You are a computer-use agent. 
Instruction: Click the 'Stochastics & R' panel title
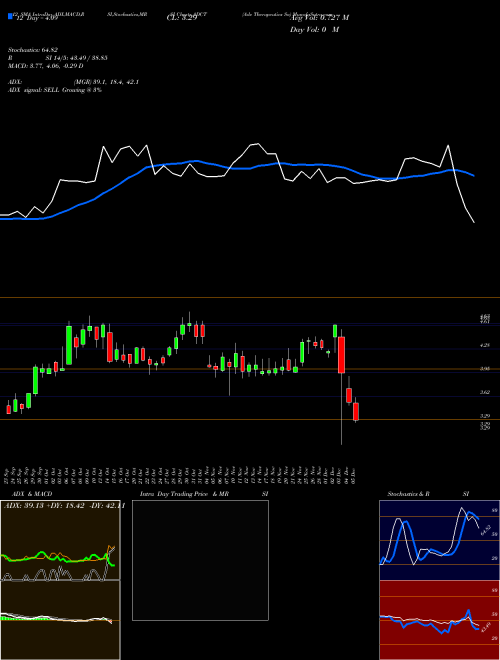[408, 494]
